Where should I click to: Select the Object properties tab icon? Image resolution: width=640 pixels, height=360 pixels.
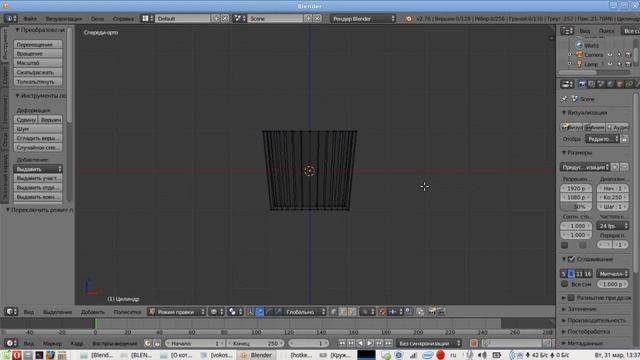620,84
